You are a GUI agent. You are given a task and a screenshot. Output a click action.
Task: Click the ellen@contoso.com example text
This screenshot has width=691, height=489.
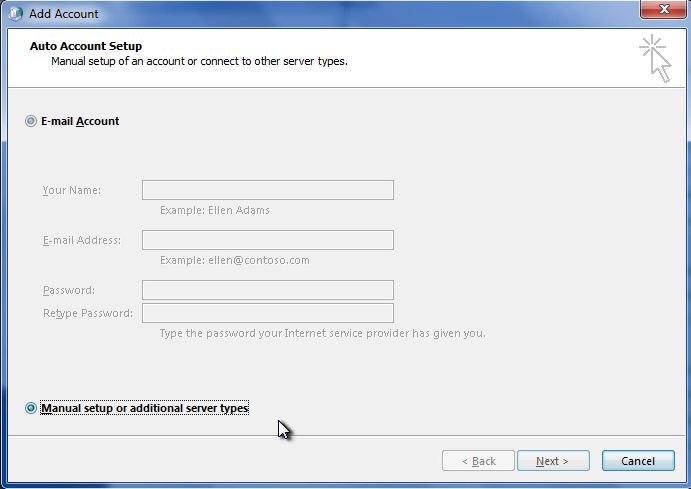click(234, 260)
